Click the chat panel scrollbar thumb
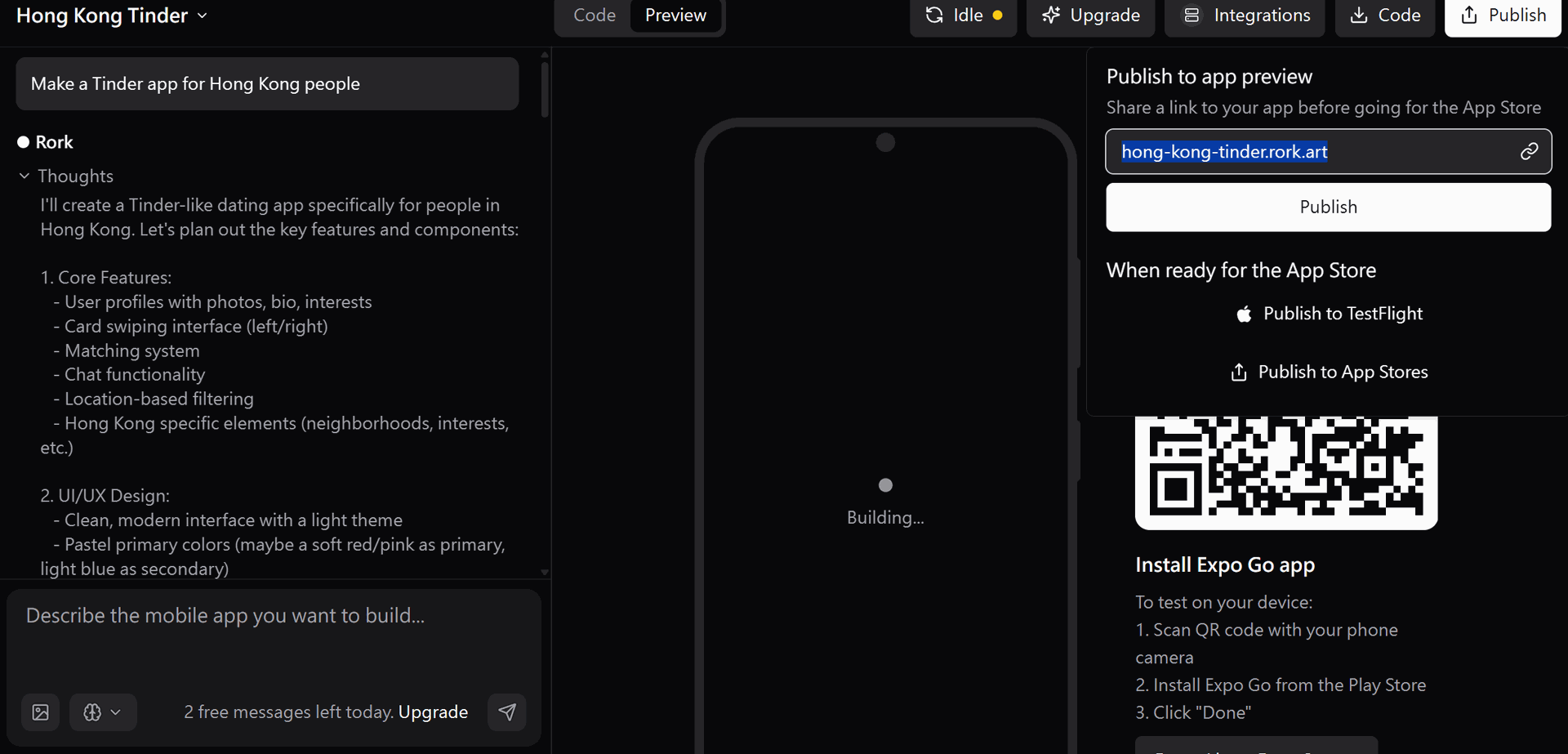Screen dimensions: 1568x754 [x=545, y=89]
